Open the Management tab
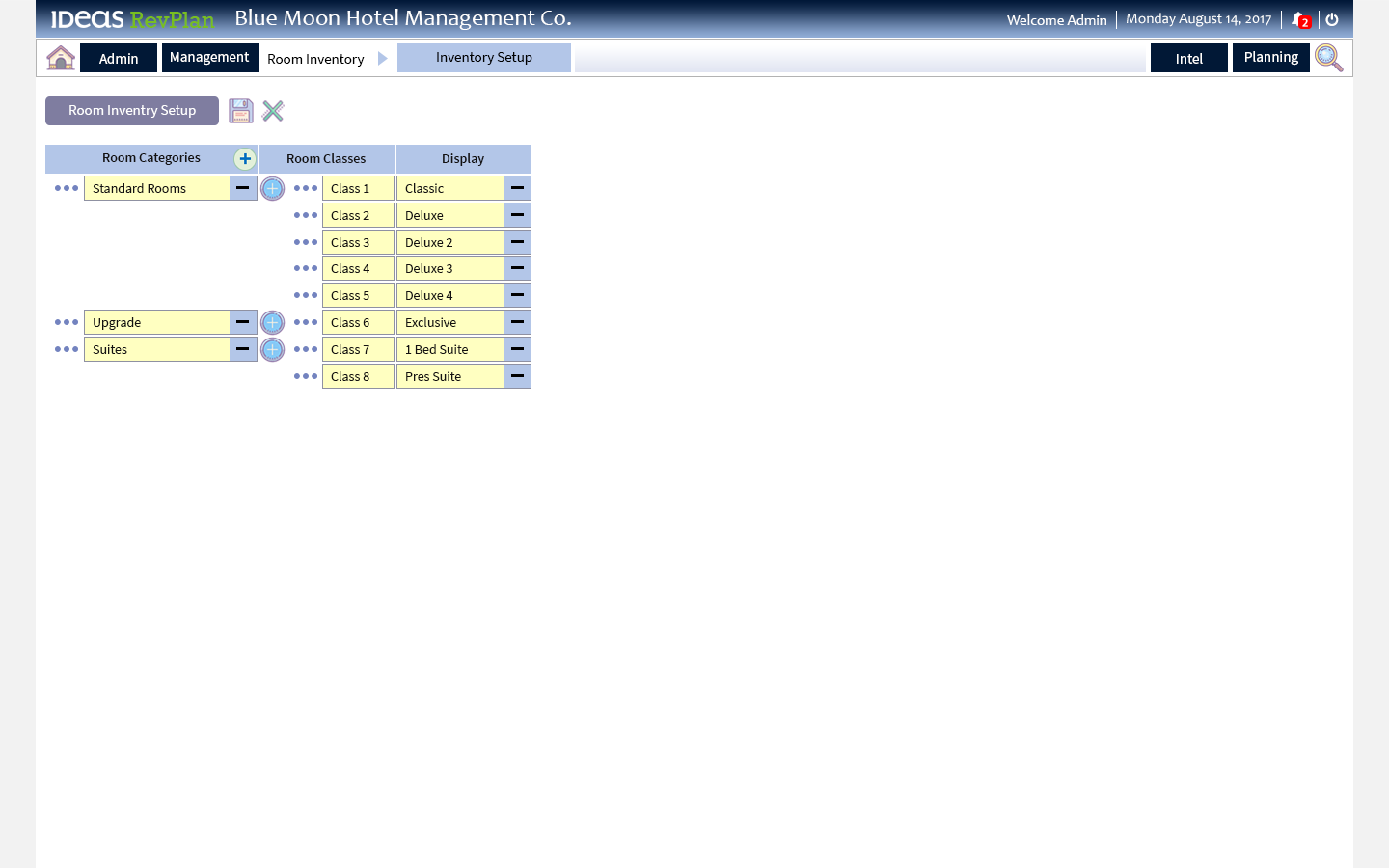This screenshot has height=868, width=1389. 209,57
